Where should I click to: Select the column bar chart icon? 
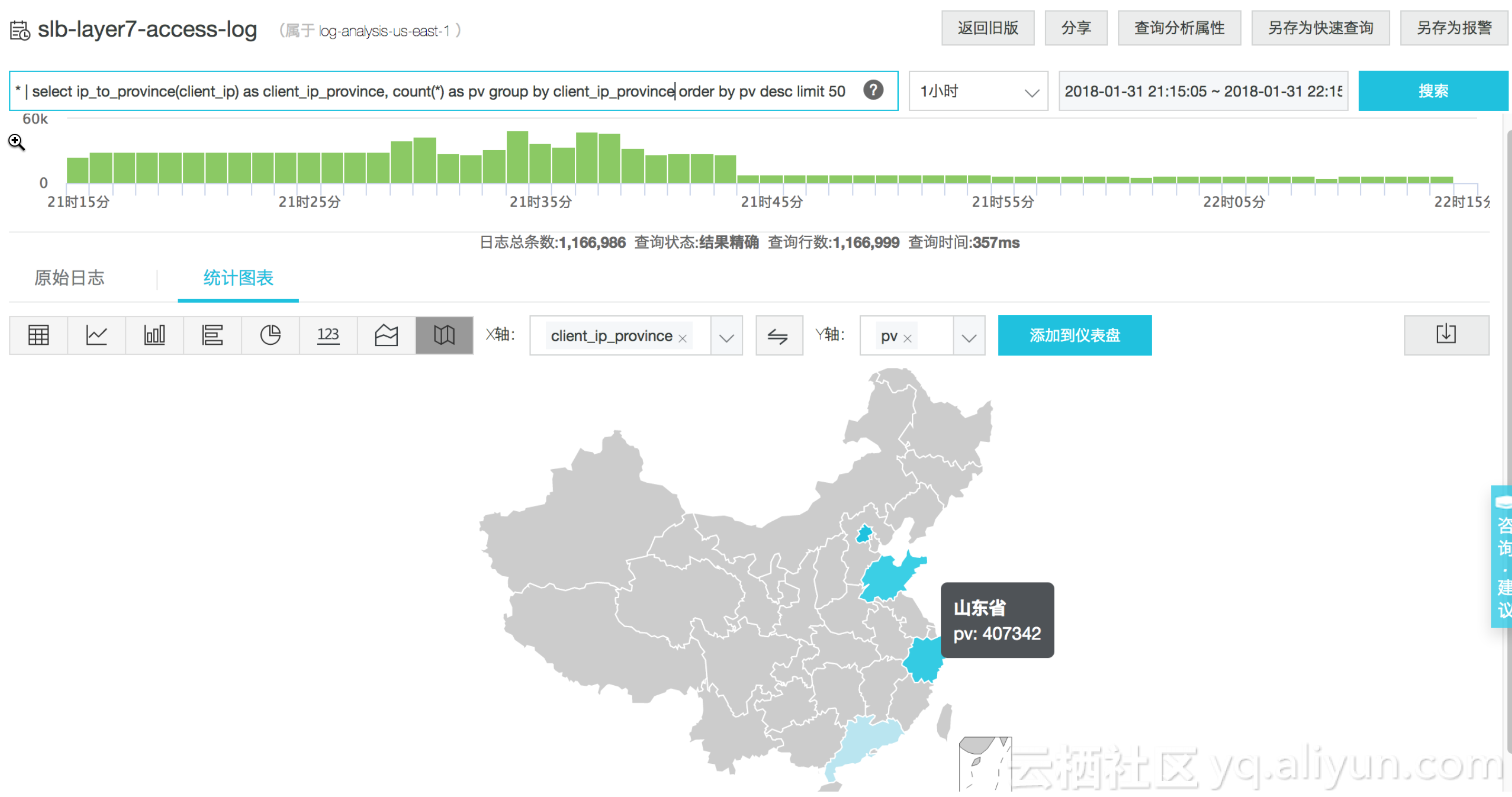click(154, 335)
